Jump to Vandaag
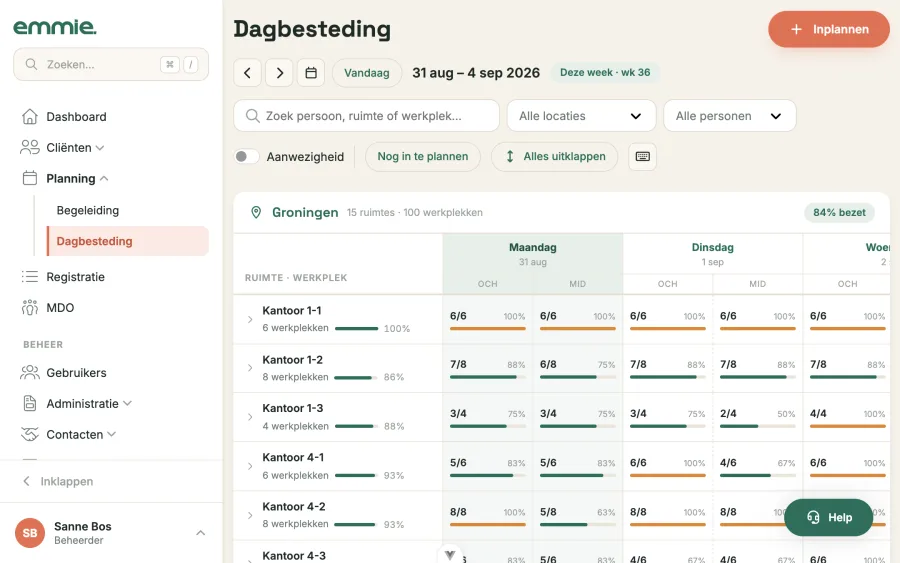The height and width of the screenshot is (563, 900). pyautogui.click(x=367, y=73)
